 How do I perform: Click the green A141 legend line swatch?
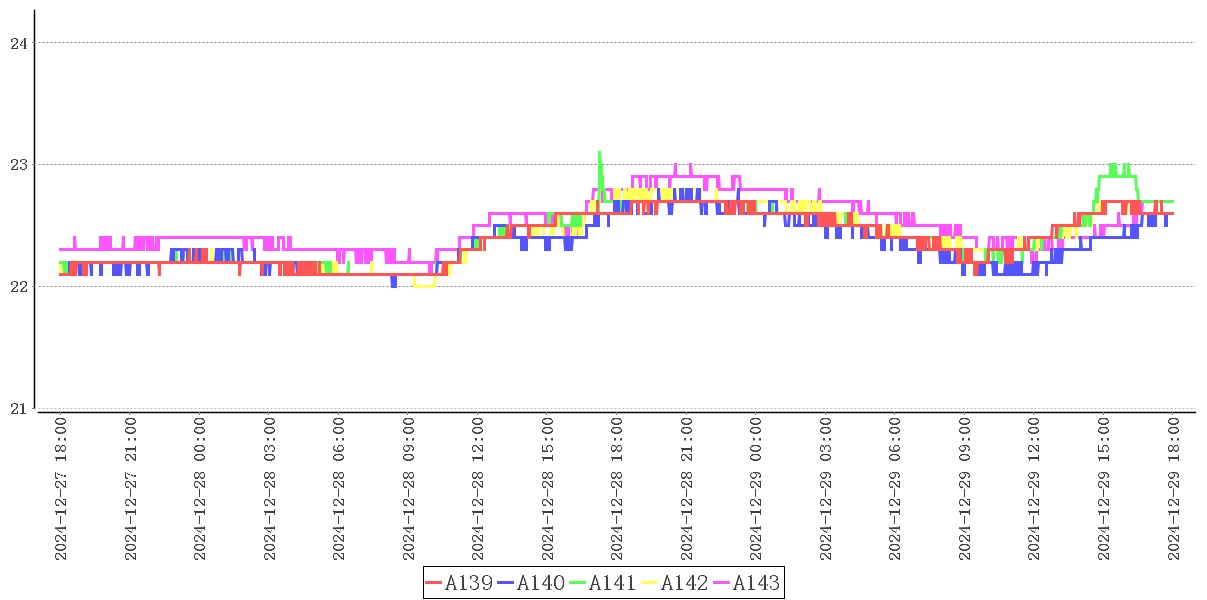tap(578, 583)
